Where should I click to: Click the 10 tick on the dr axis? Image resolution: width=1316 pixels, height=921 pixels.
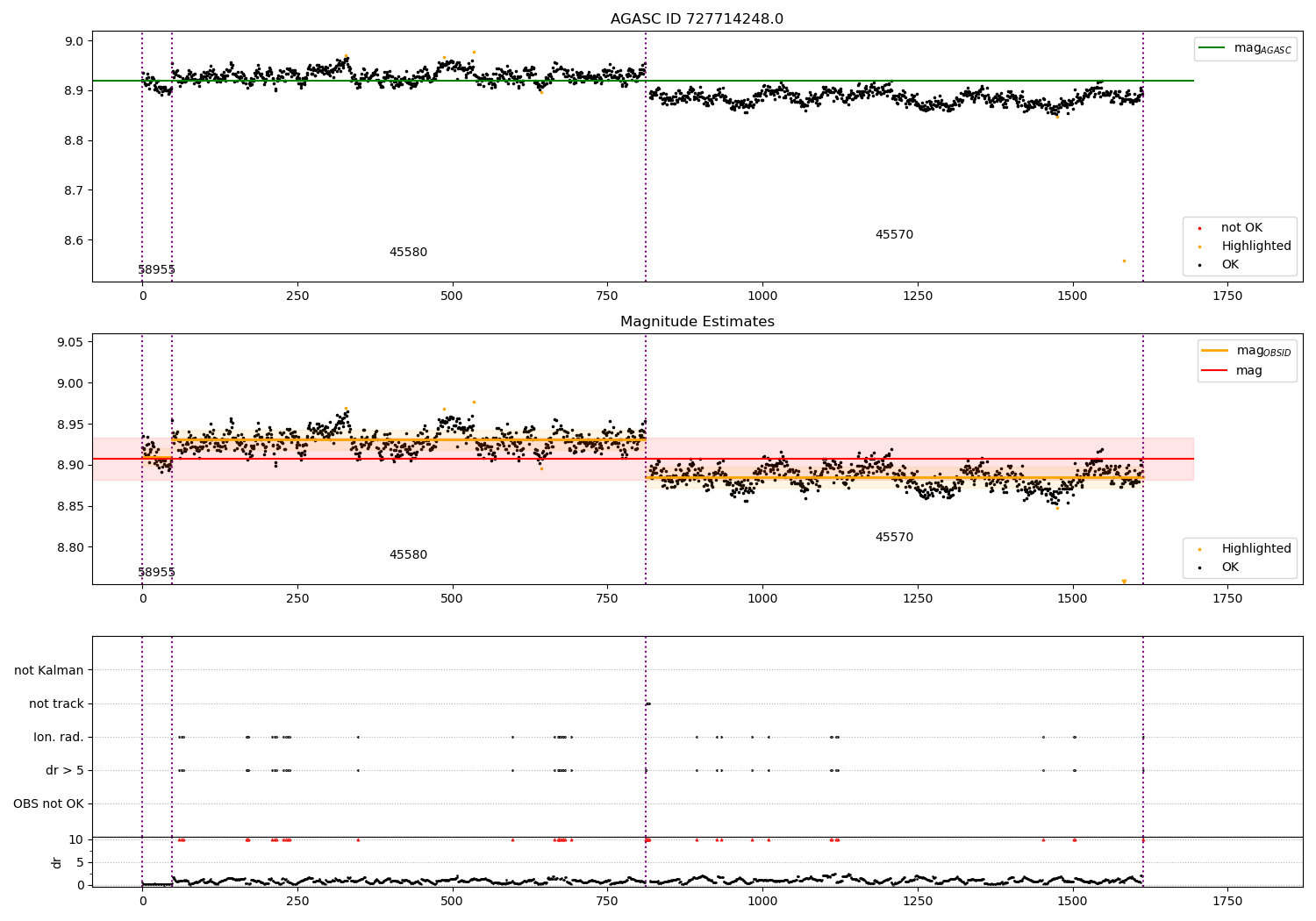(x=76, y=840)
